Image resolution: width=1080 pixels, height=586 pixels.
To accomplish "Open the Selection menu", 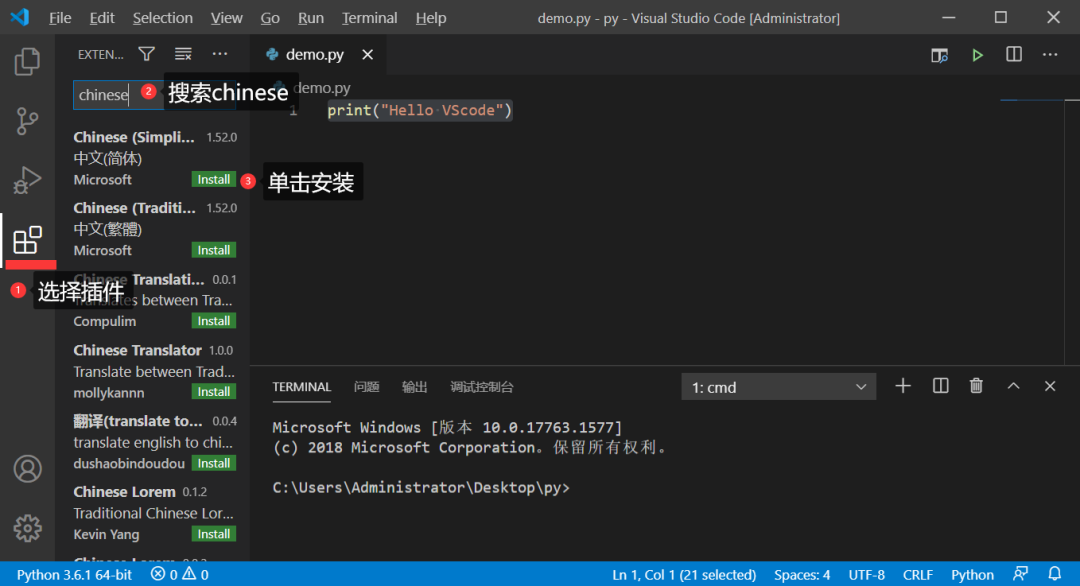I will click(163, 18).
